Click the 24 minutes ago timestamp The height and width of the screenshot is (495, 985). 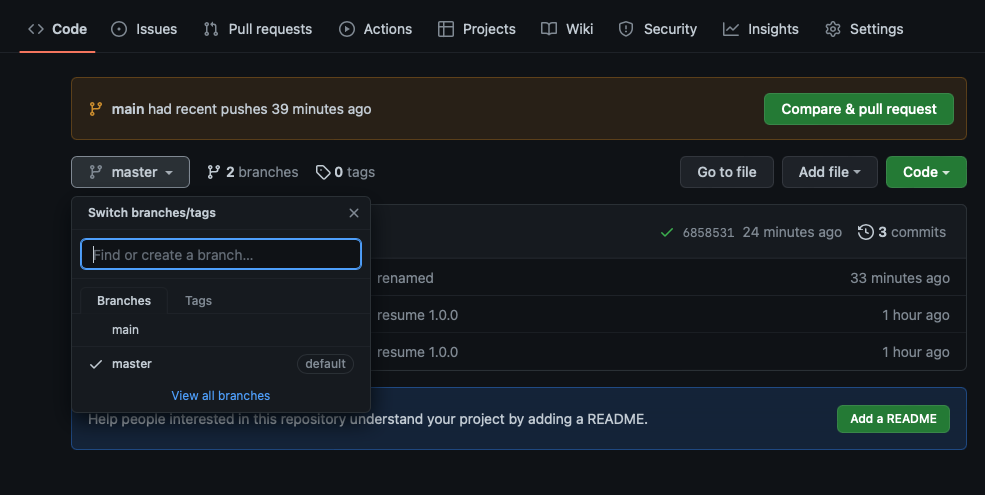tap(792, 232)
